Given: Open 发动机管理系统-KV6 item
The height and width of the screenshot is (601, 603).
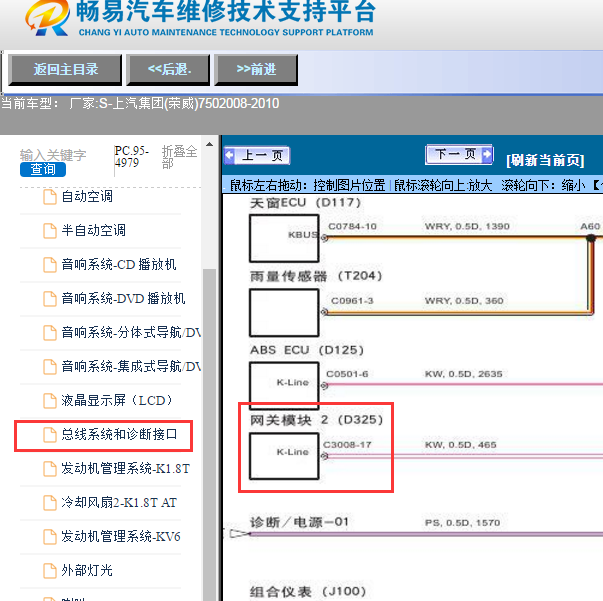Looking at the screenshot, I should 121,536.
